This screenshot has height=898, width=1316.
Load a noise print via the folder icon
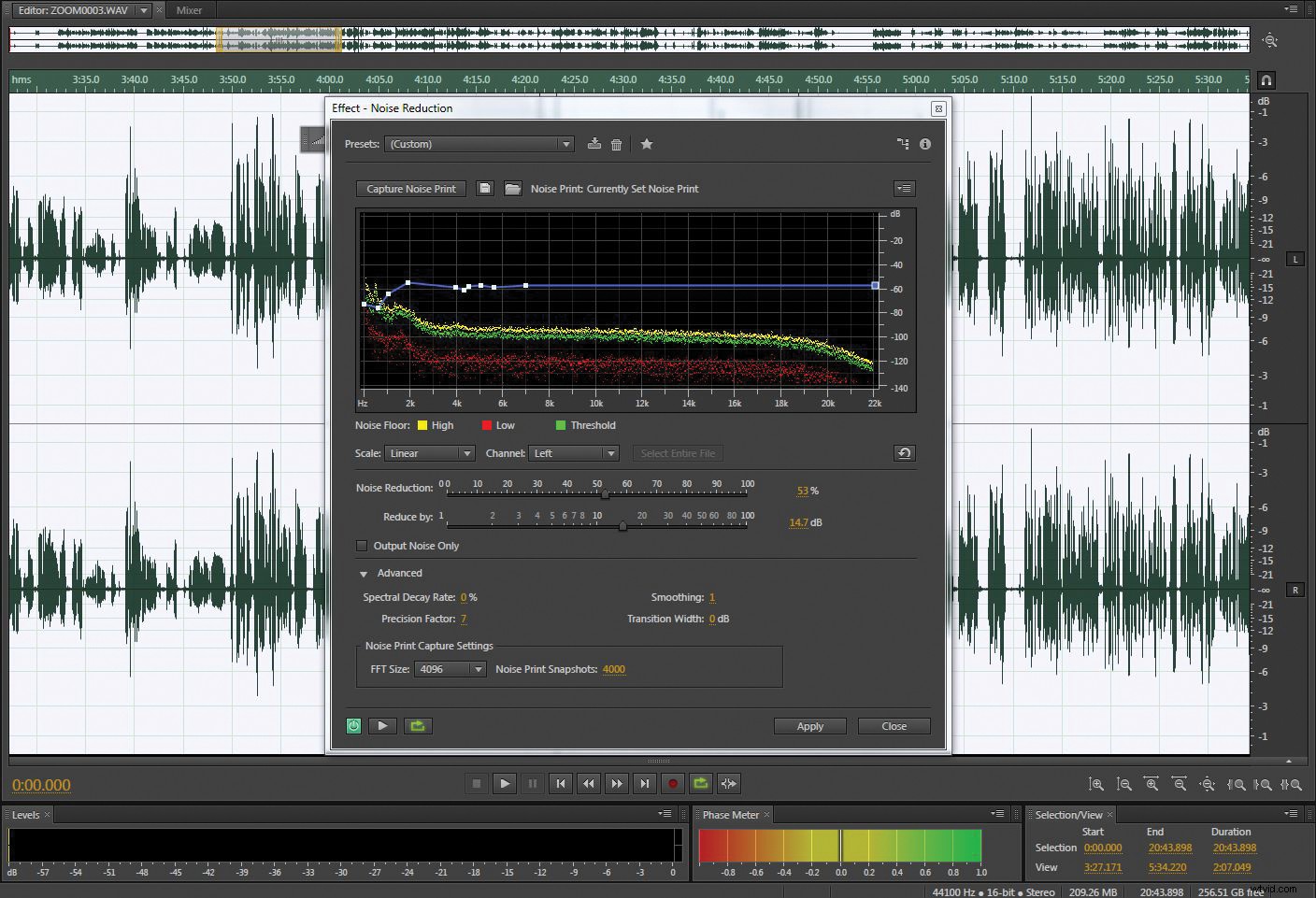pos(512,188)
